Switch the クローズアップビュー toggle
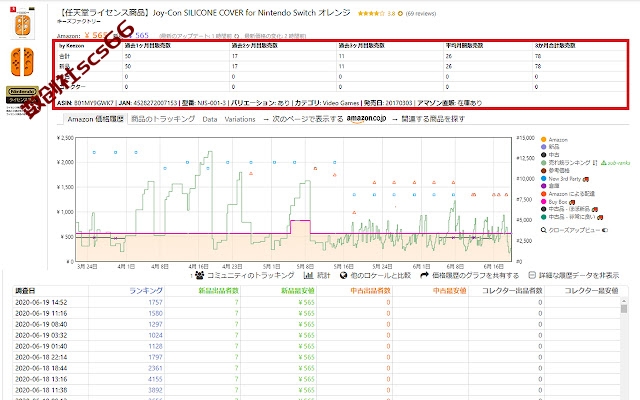The image size is (640, 400). (x=605, y=230)
